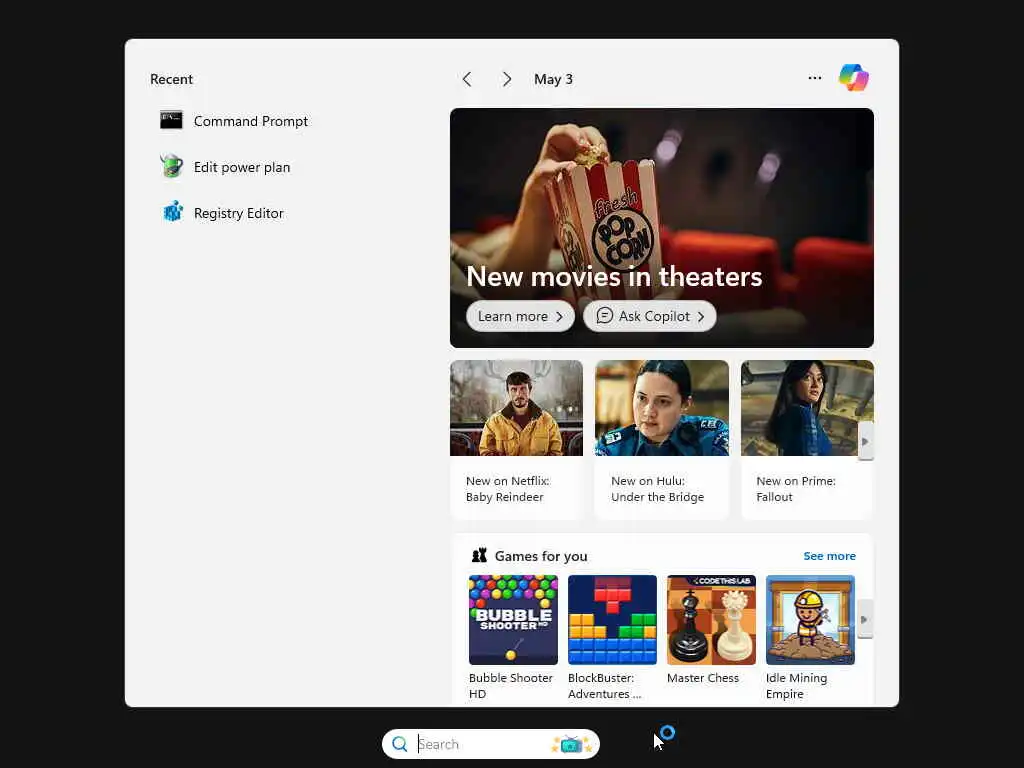Open the Edit power plan icon
1024x768 pixels.
[172, 167]
